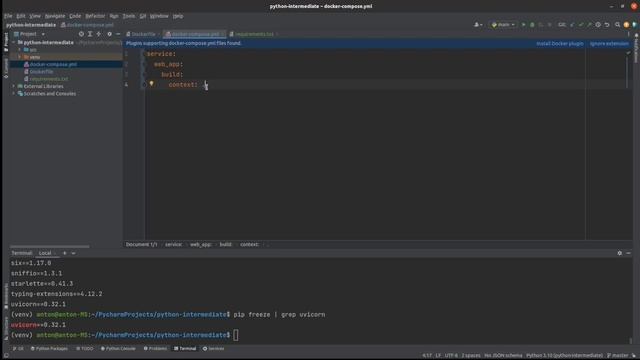640x360 pixels.
Task: Open the Git tool window button
Action: click(18, 349)
